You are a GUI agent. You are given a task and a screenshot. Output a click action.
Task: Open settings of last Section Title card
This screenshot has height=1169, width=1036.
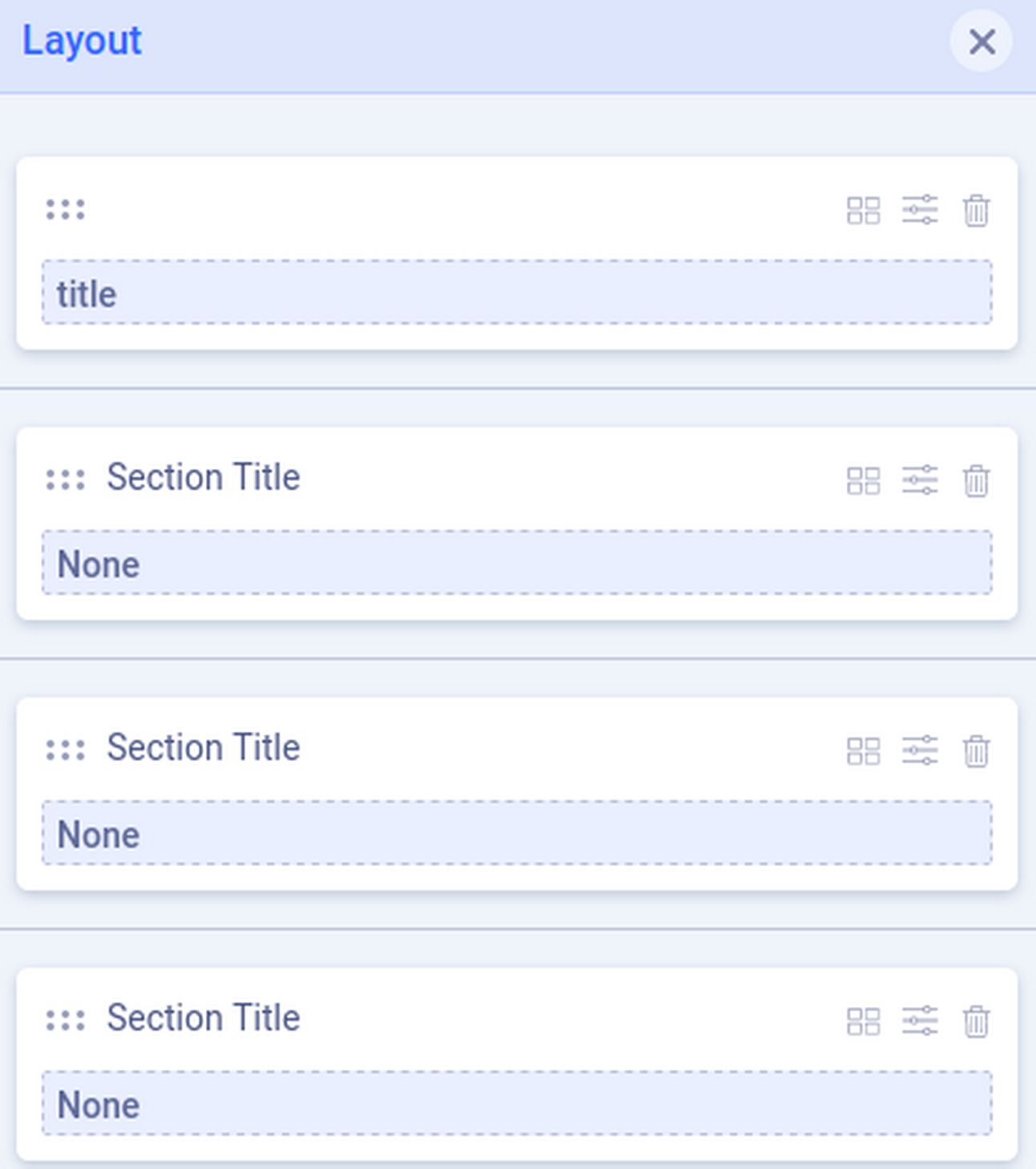click(x=920, y=1021)
